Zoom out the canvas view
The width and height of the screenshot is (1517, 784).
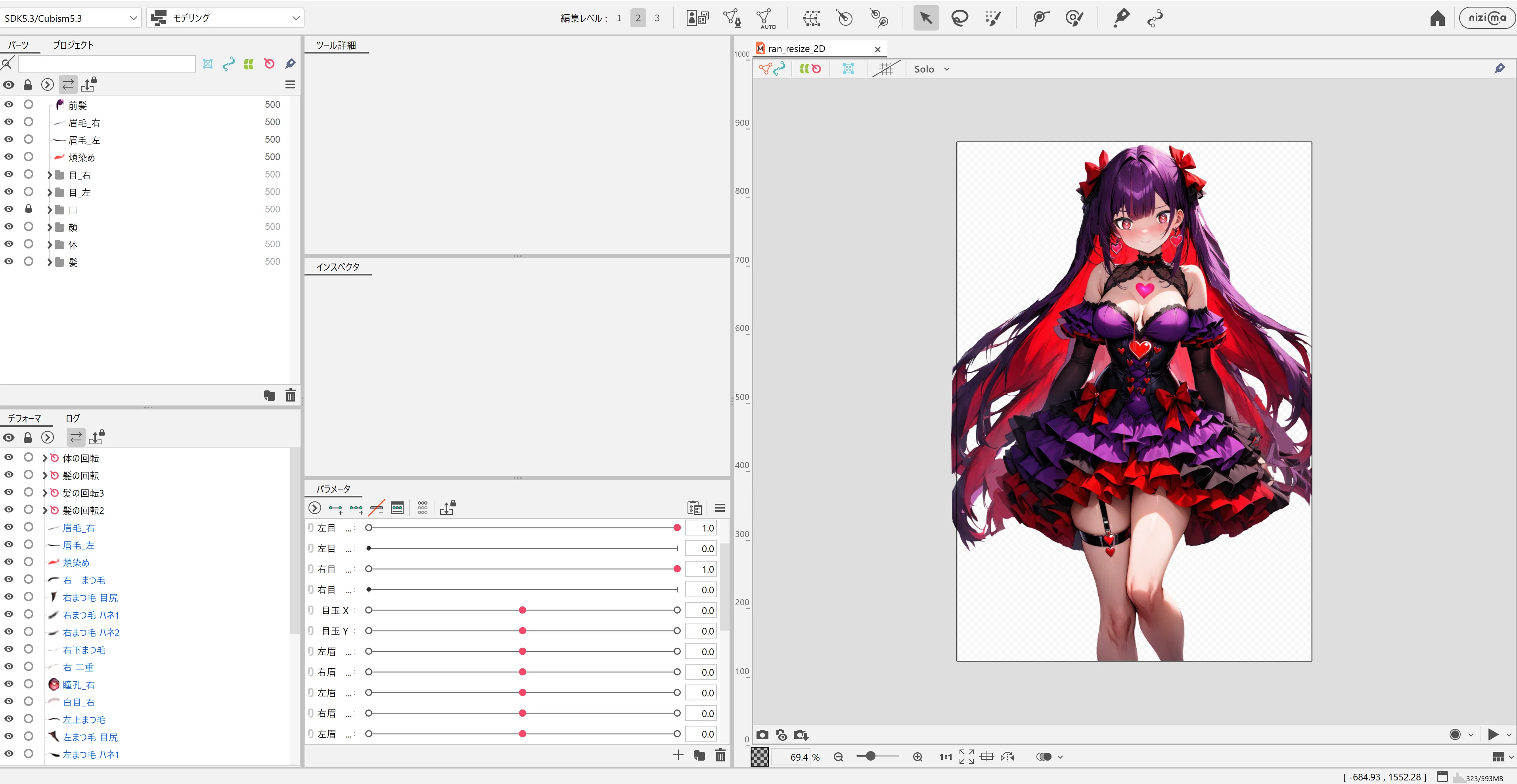839,757
